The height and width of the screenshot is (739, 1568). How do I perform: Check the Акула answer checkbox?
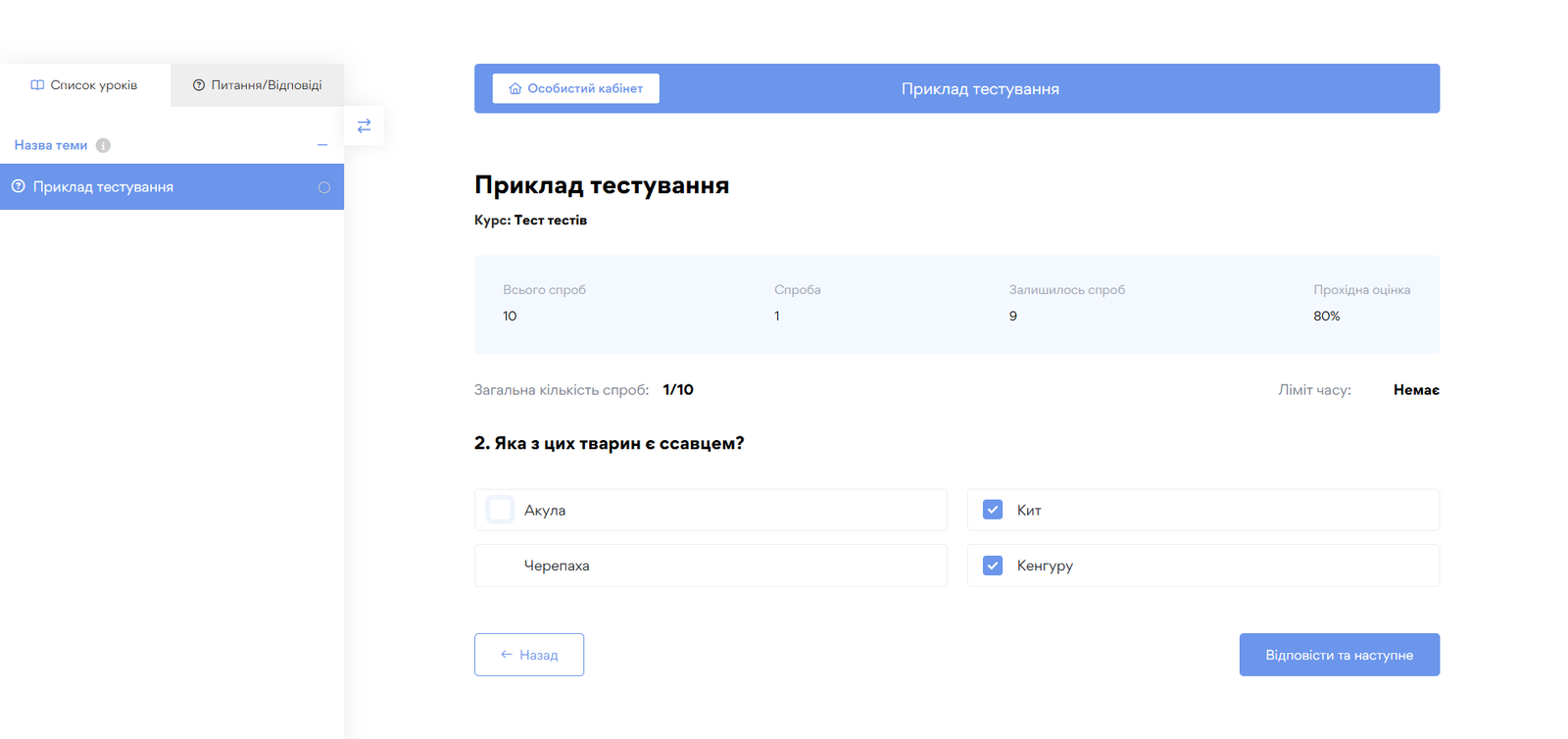(501, 510)
